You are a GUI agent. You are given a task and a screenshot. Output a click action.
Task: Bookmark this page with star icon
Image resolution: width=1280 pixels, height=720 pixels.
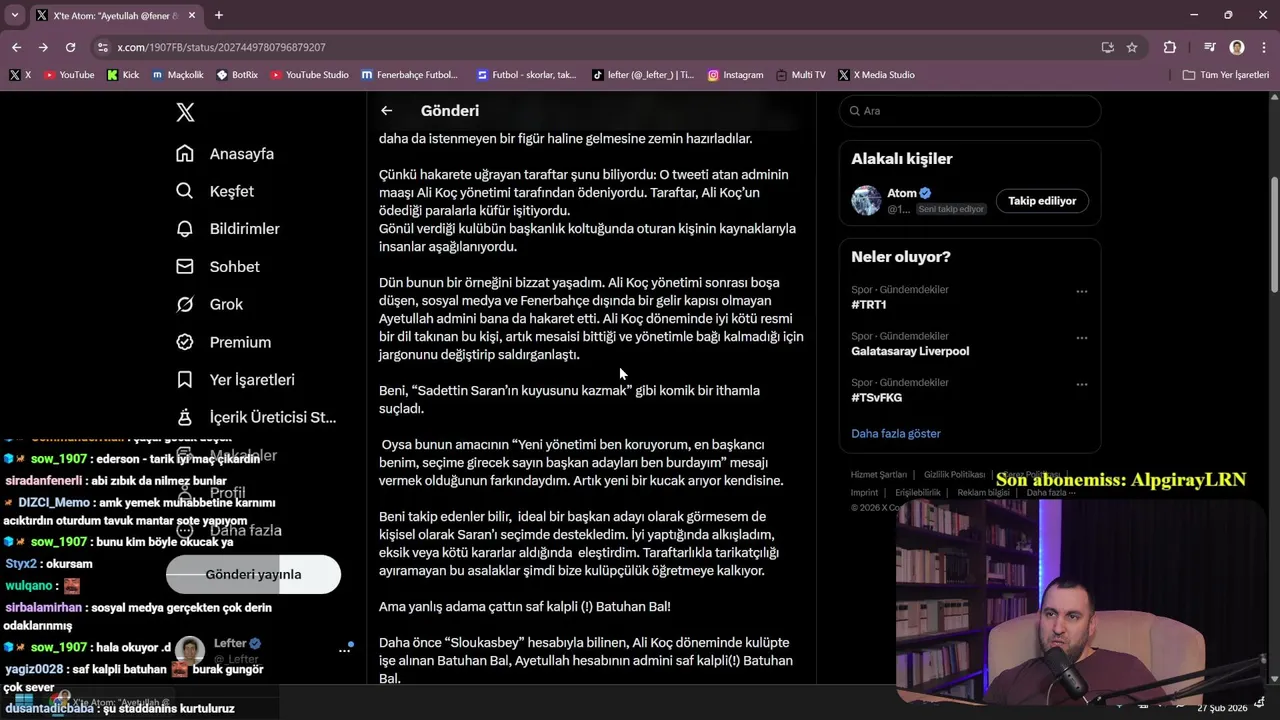coord(1132,47)
